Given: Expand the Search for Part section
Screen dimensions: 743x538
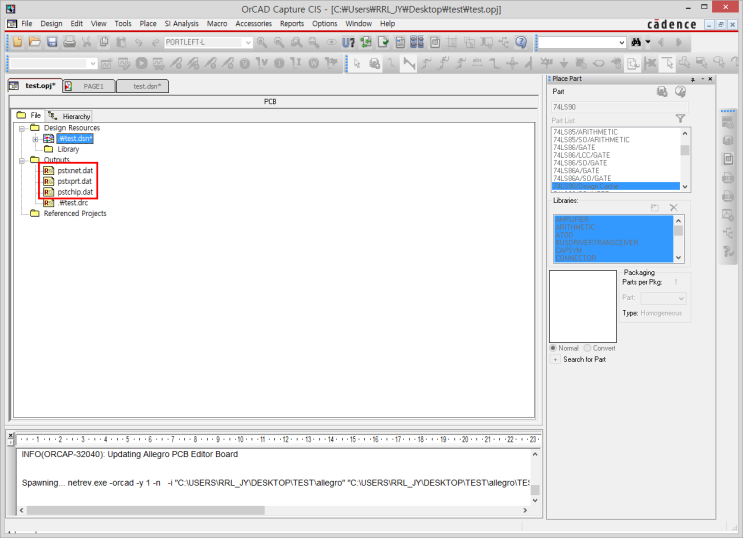Looking at the screenshot, I should point(555,360).
